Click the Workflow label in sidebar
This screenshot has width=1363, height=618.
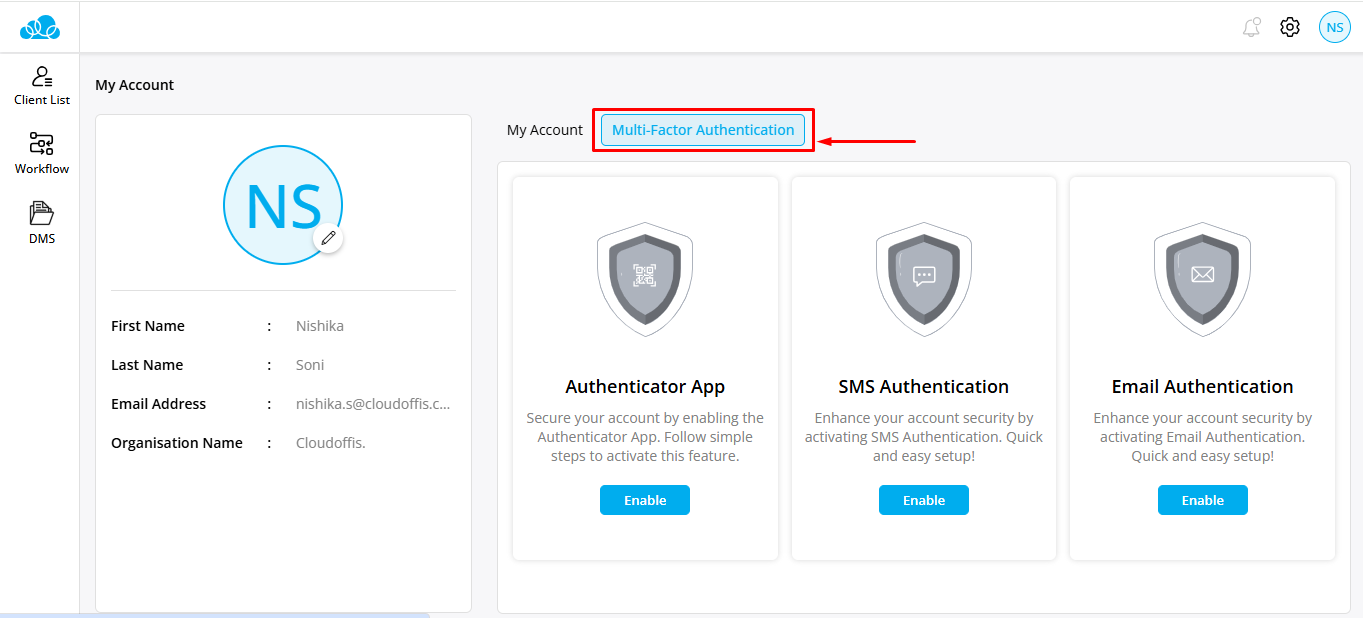42,169
